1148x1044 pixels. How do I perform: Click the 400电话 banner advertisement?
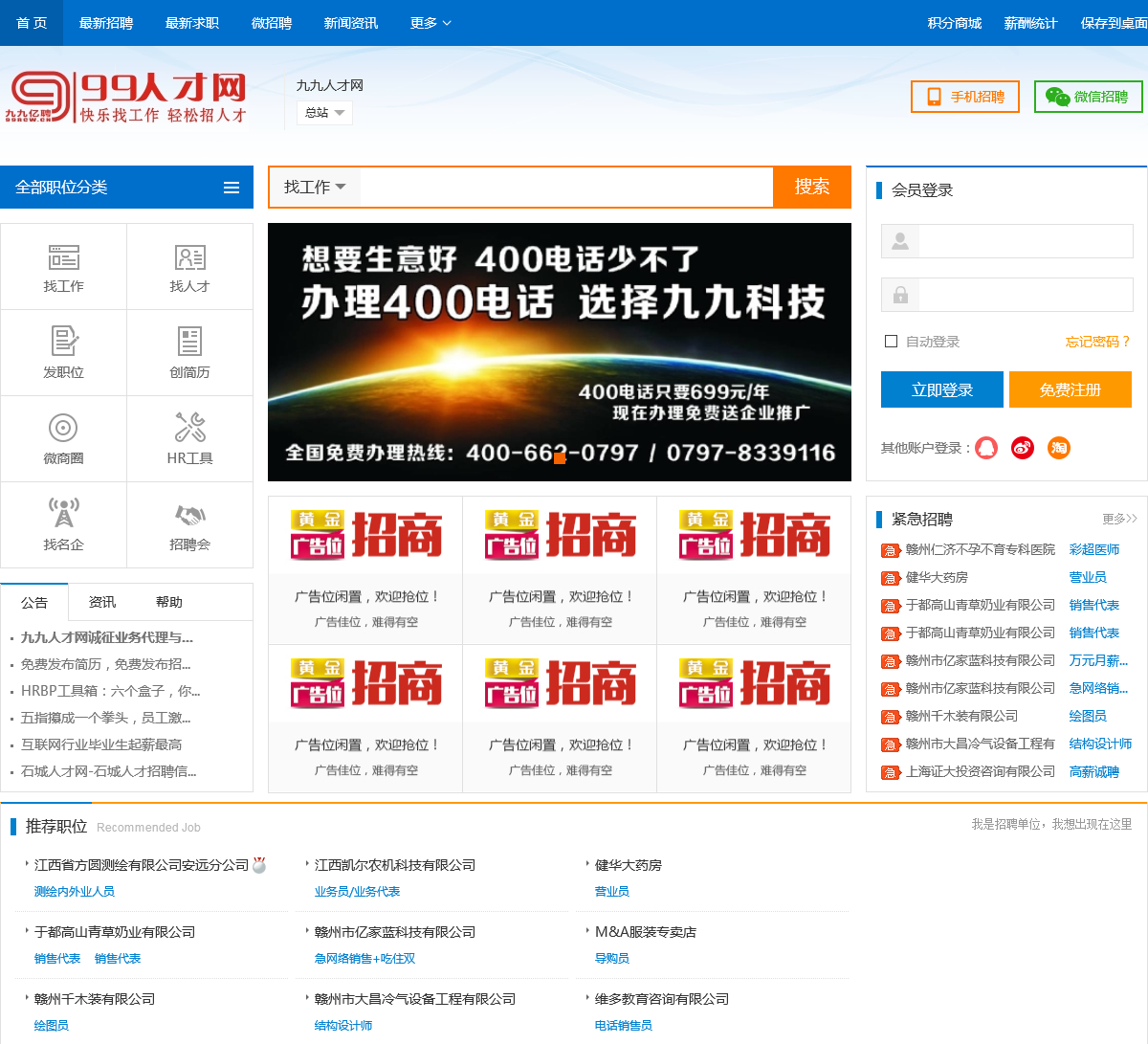(x=560, y=352)
